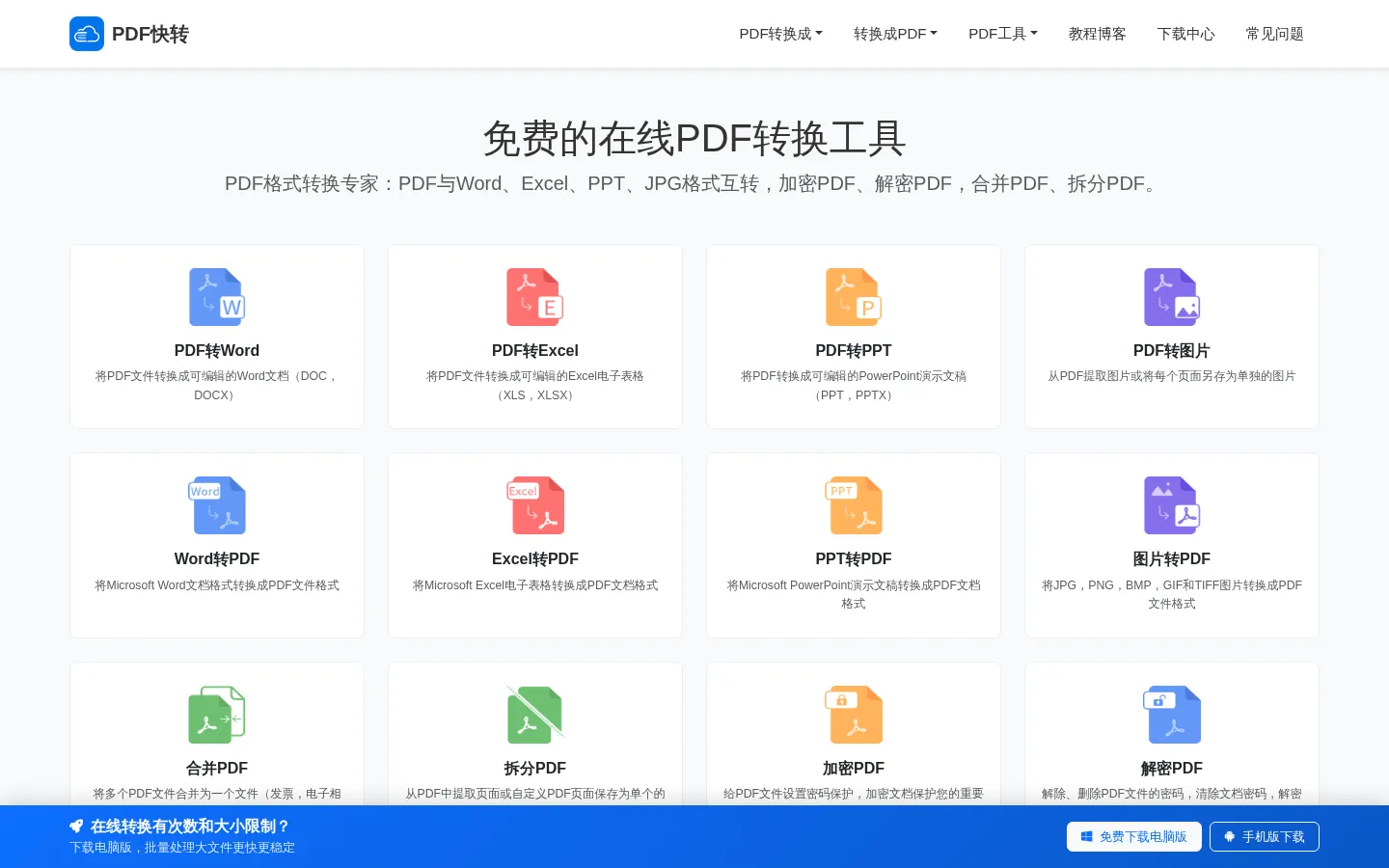Click the Excel转PDF title text
Screen dimensions: 1389x868
click(535, 558)
